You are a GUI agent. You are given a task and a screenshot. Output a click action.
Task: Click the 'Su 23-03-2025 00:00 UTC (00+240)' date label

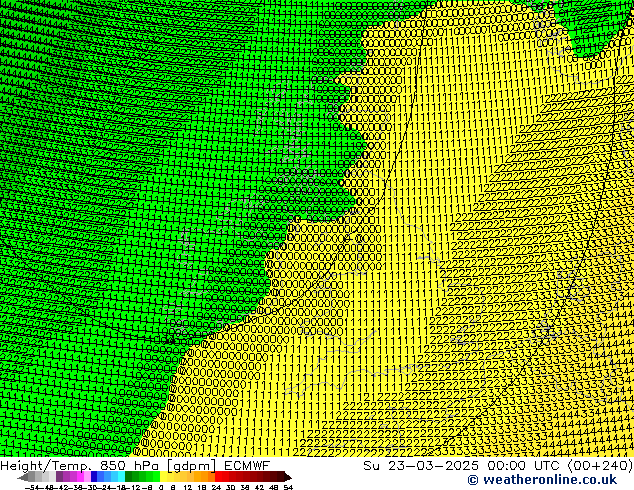point(498,466)
